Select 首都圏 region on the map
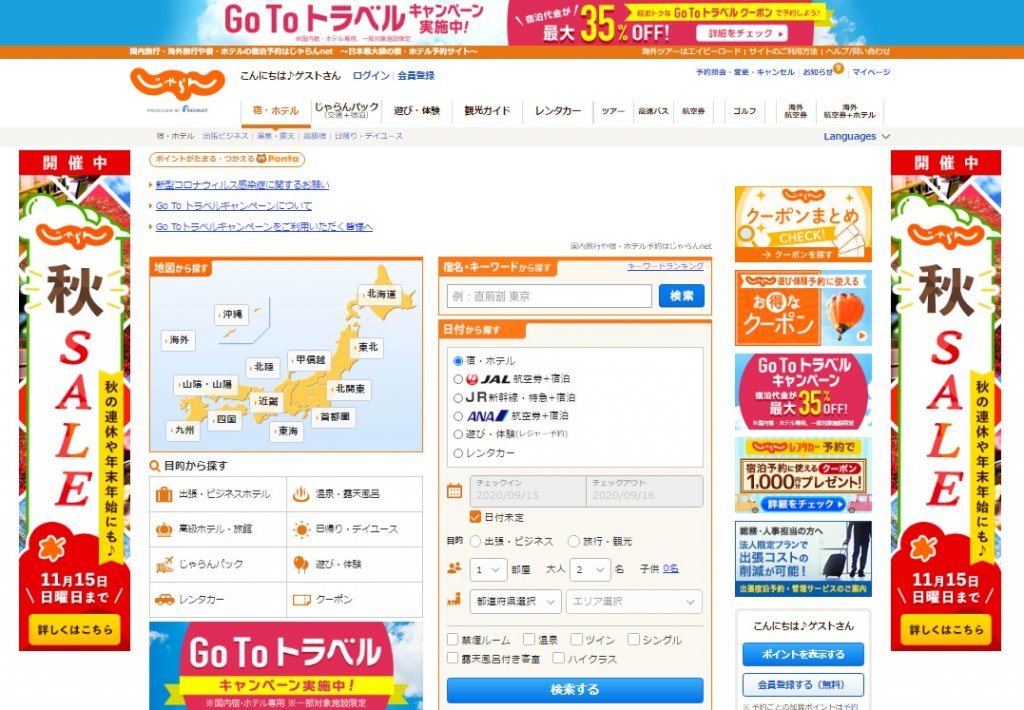 point(334,416)
